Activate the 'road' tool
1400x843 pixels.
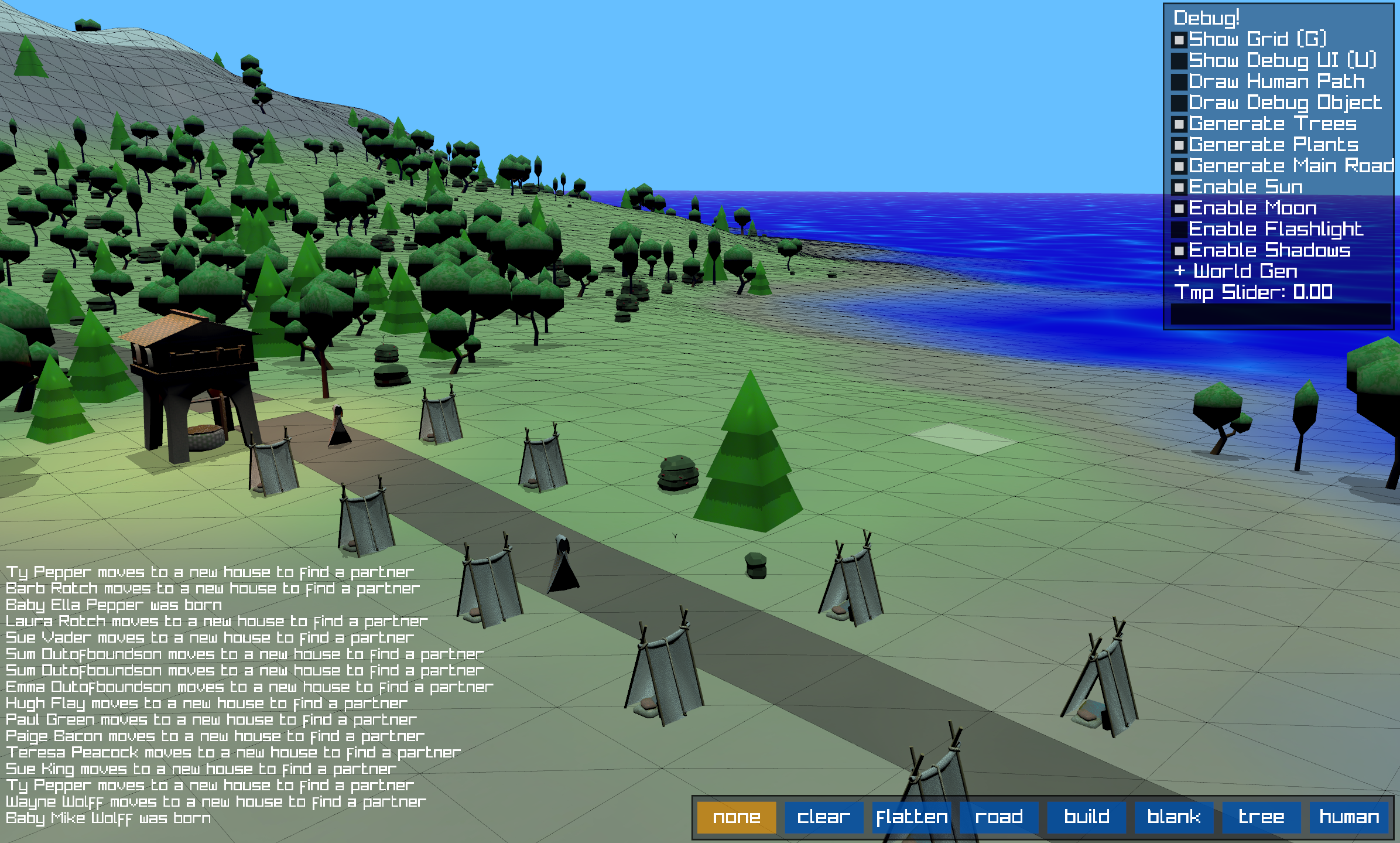tap(999, 817)
